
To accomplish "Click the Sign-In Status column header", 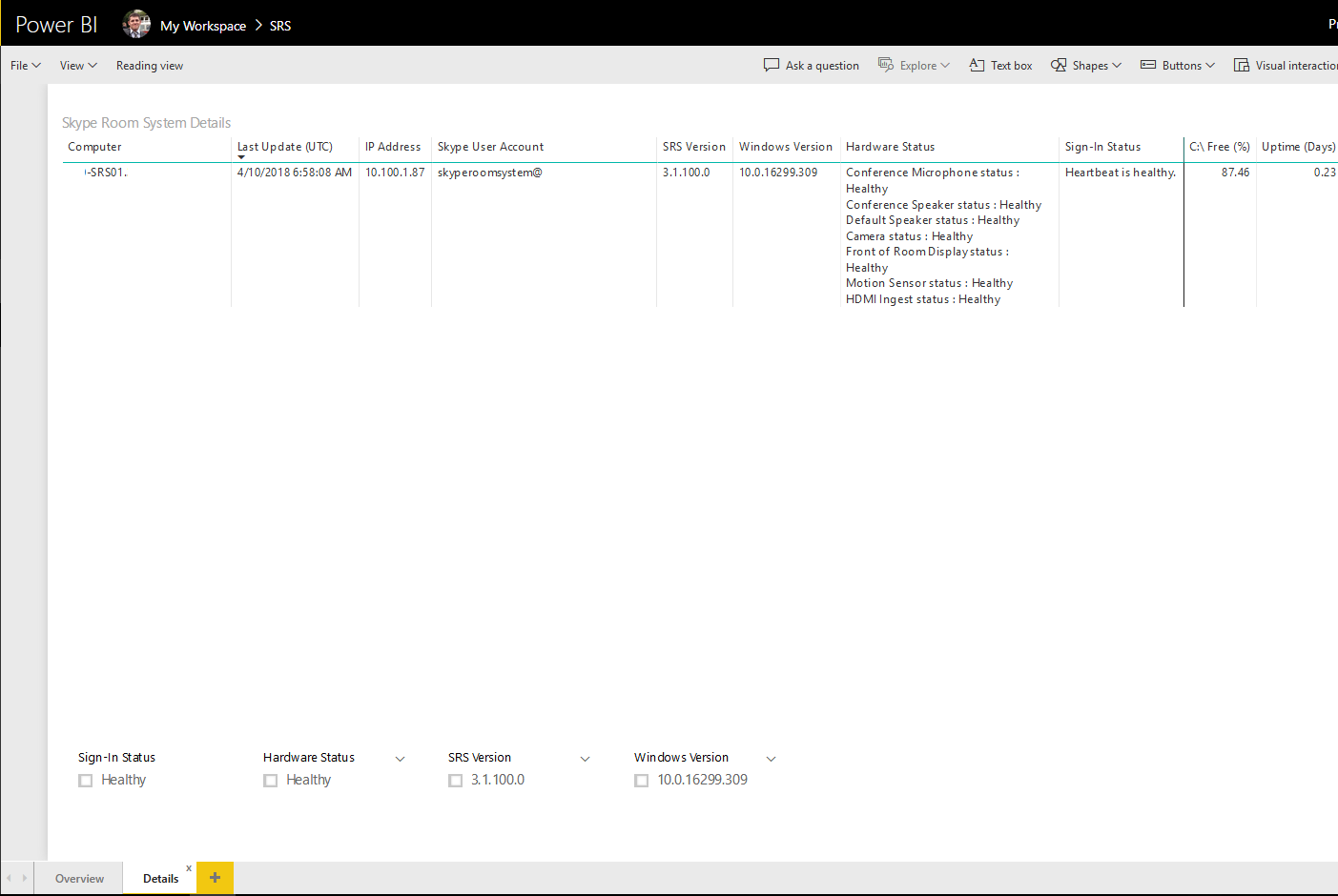I will coord(1102,147).
